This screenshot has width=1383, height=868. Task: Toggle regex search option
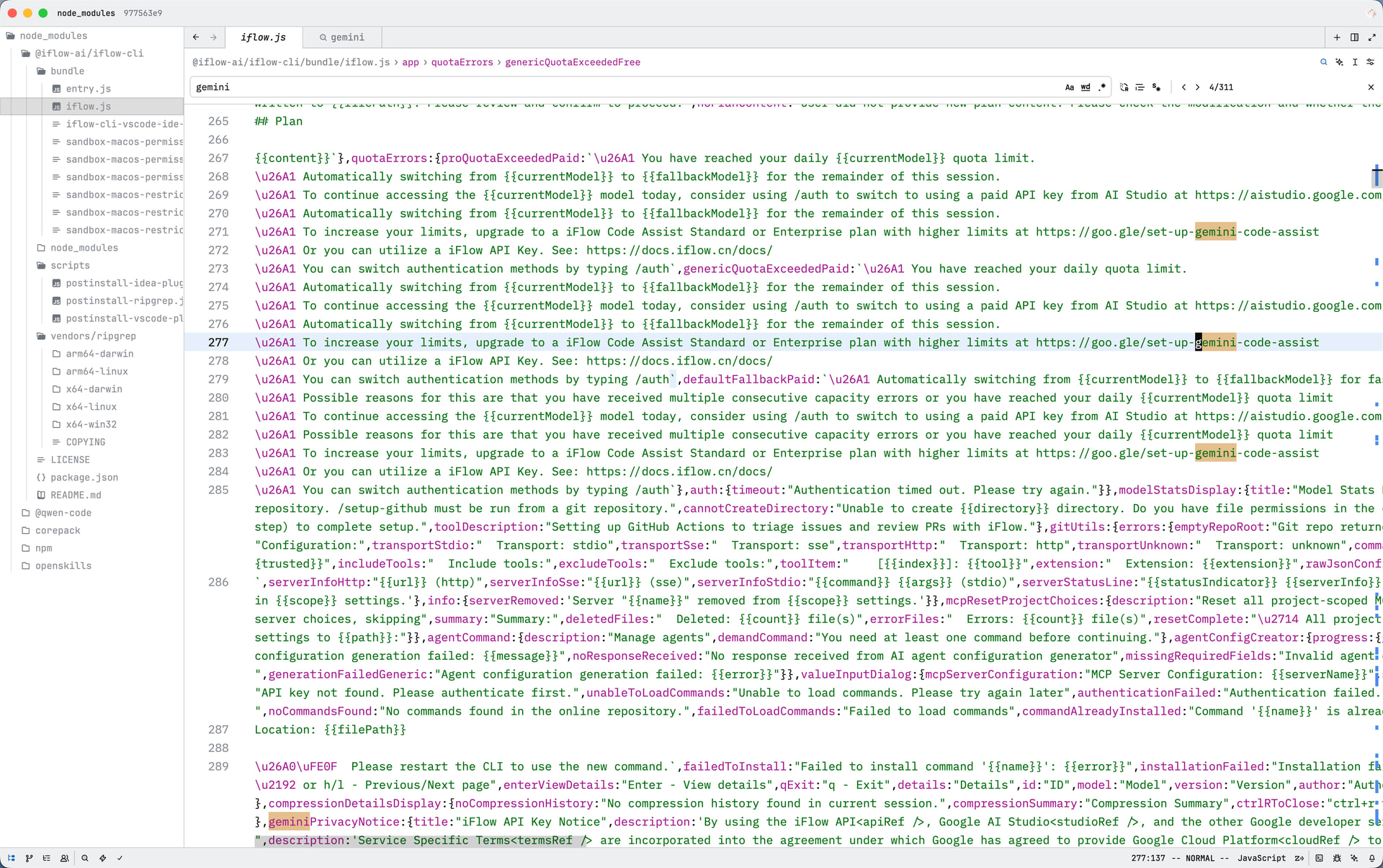(x=1102, y=87)
